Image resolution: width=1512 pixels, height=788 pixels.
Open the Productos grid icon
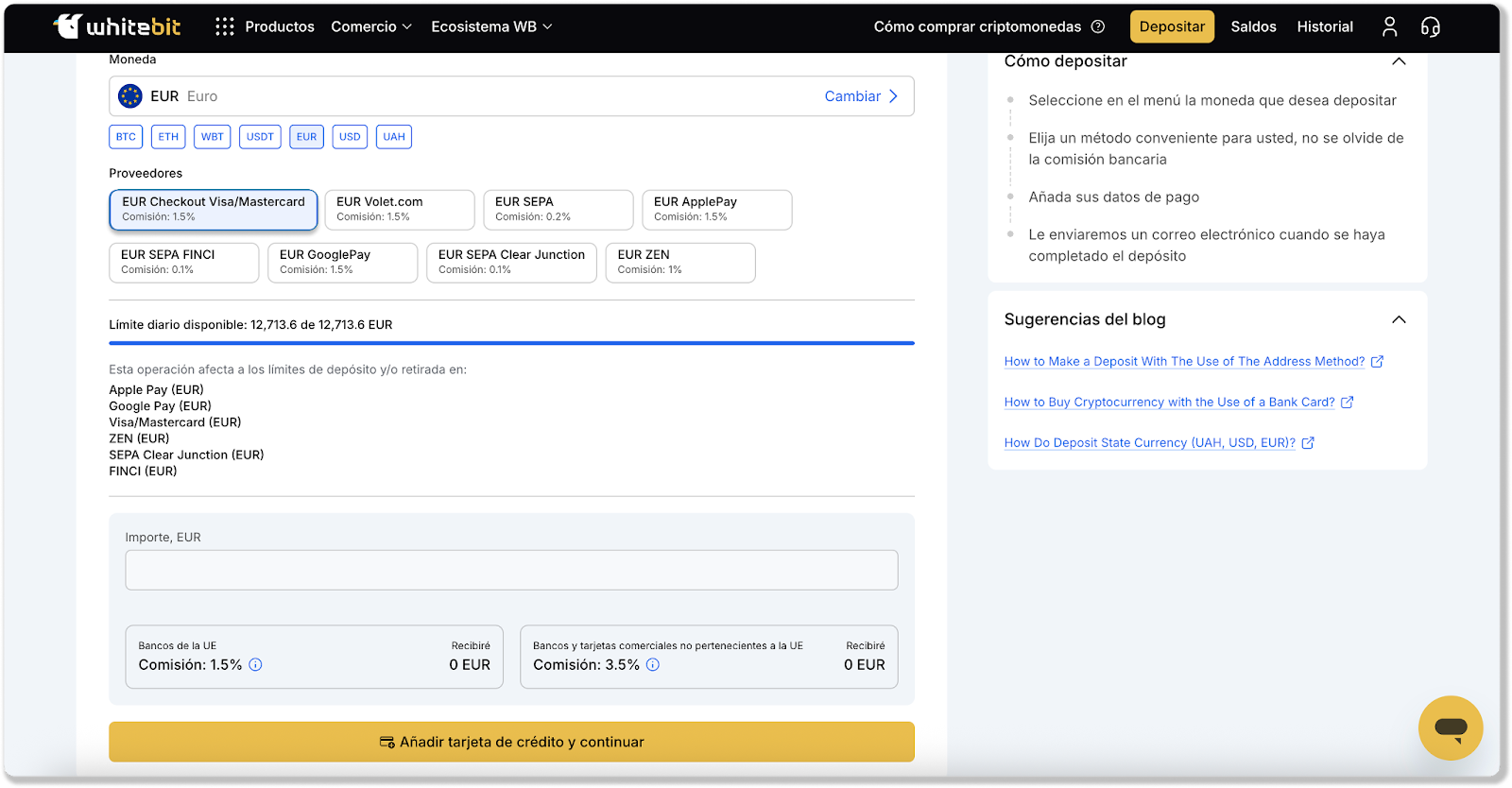tap(224, 26)
